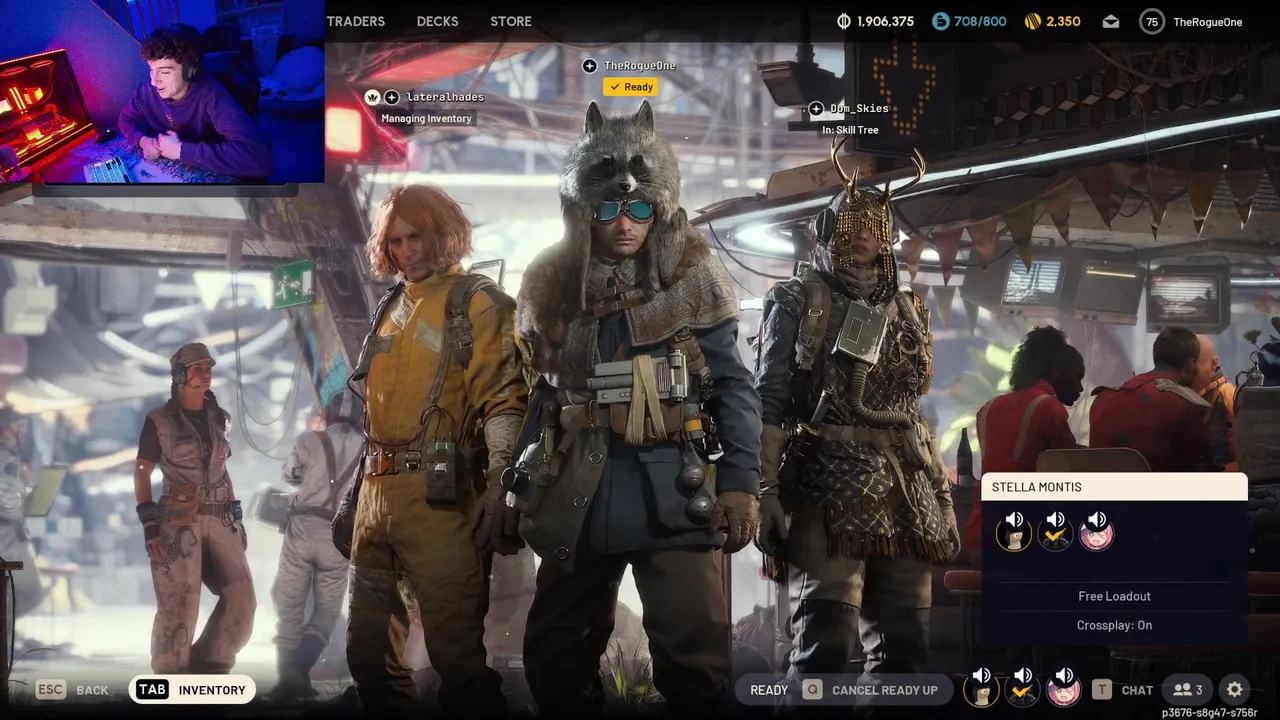Click the yellow Ready status badge
This screenshot has height=720, width=1280.
[x=631, y=87]
